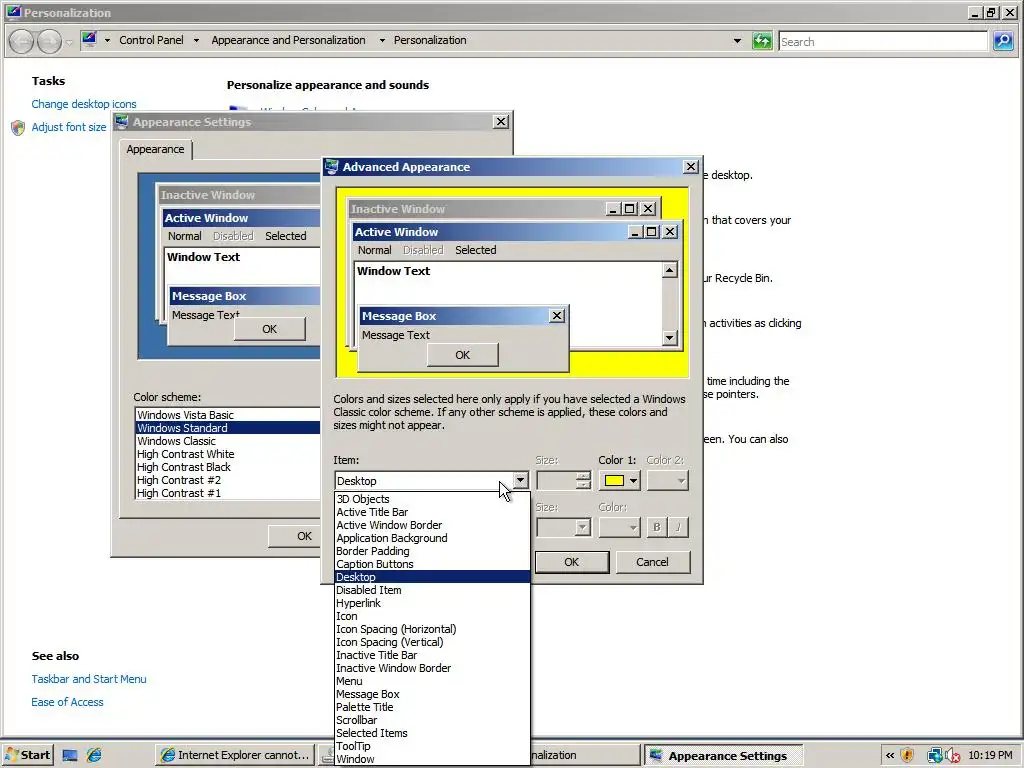The image size is (1024, 768).
Task: Expand dropdown arrow after Appearance and Personalization
Action: pyautogui.click(x=382, y=40)
